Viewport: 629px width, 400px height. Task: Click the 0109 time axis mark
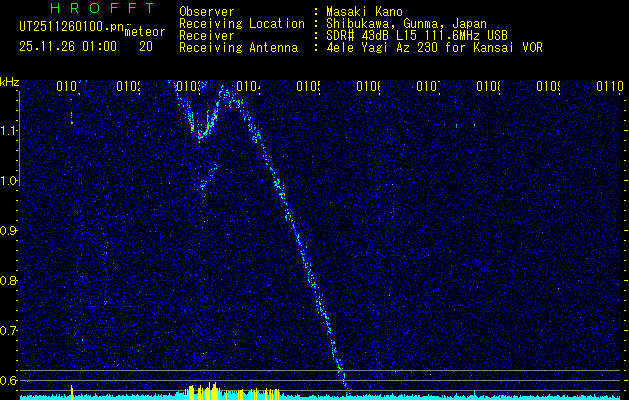[x=549, y=86]
